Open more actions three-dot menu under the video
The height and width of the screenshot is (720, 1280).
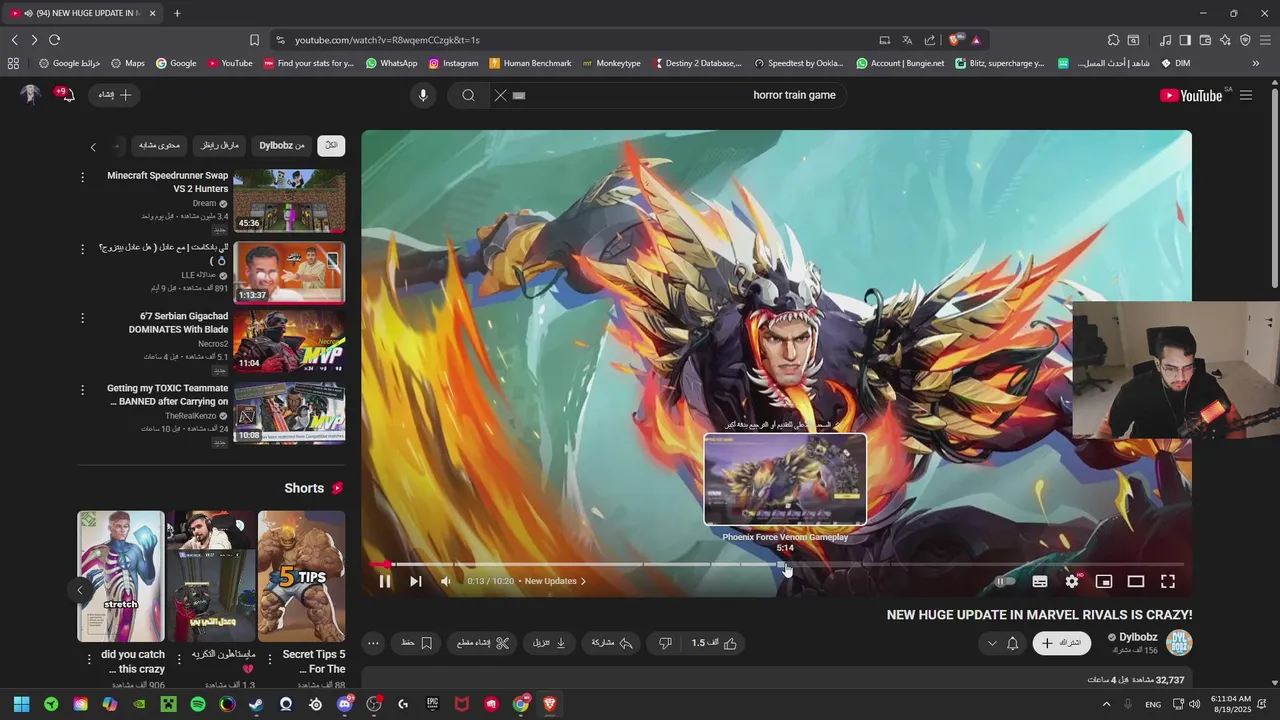coord(374,643)
